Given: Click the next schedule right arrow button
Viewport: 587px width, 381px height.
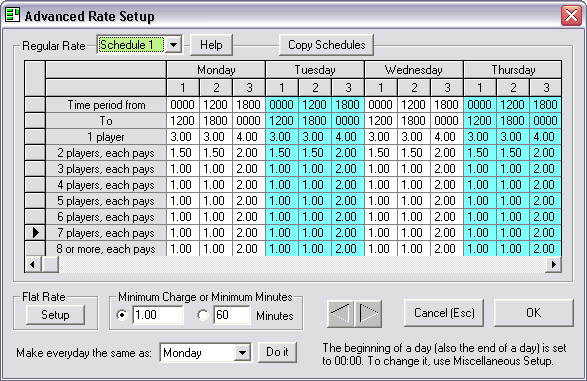Looking at the screenshot, I should click(x=368, y=313).
